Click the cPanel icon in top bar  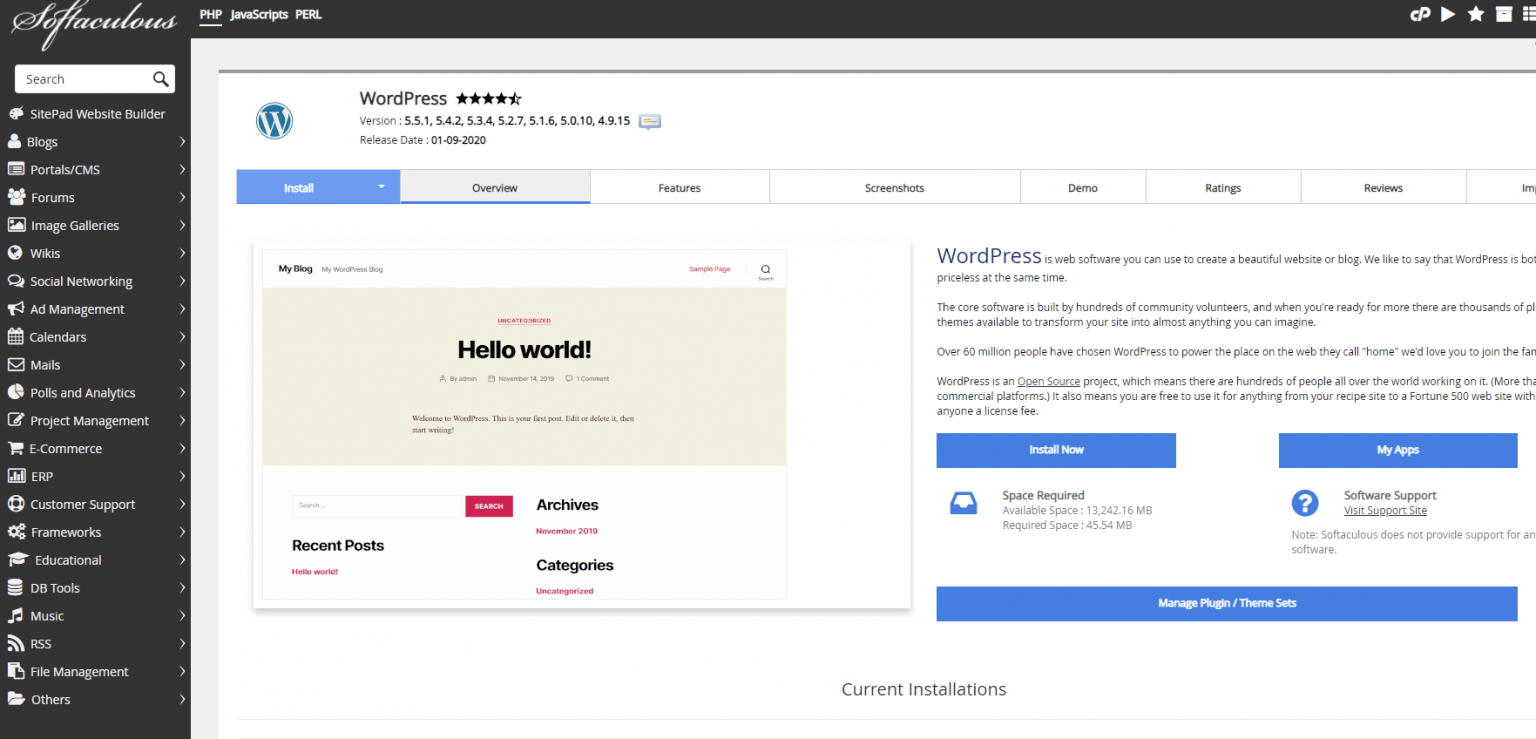(1419, 14)
